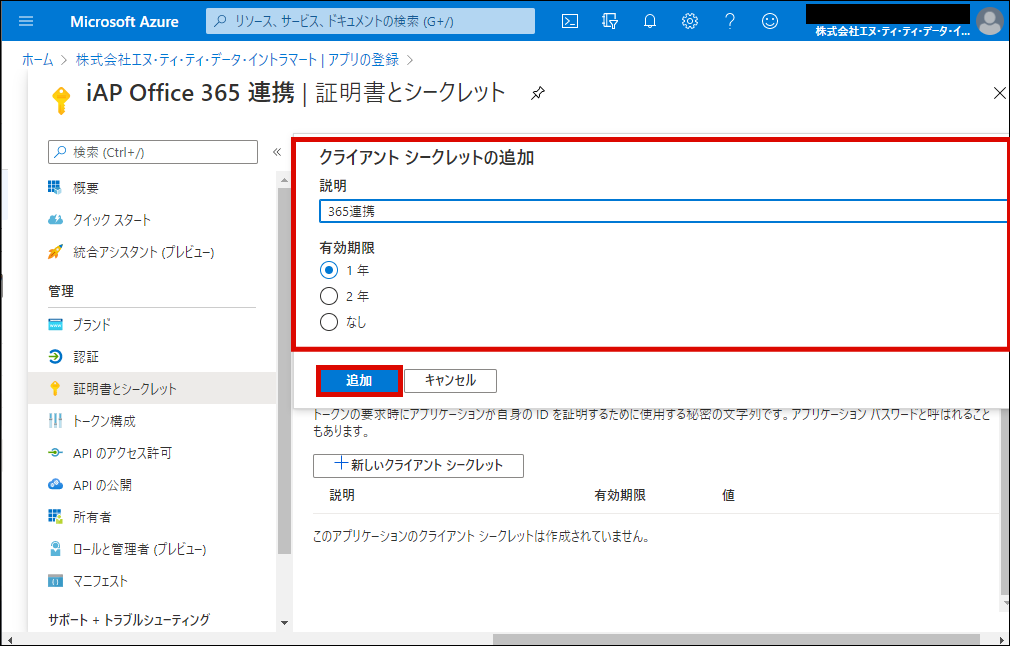
Task: Click the 有効期限 table column header
Action: click(x=620, y=495)
